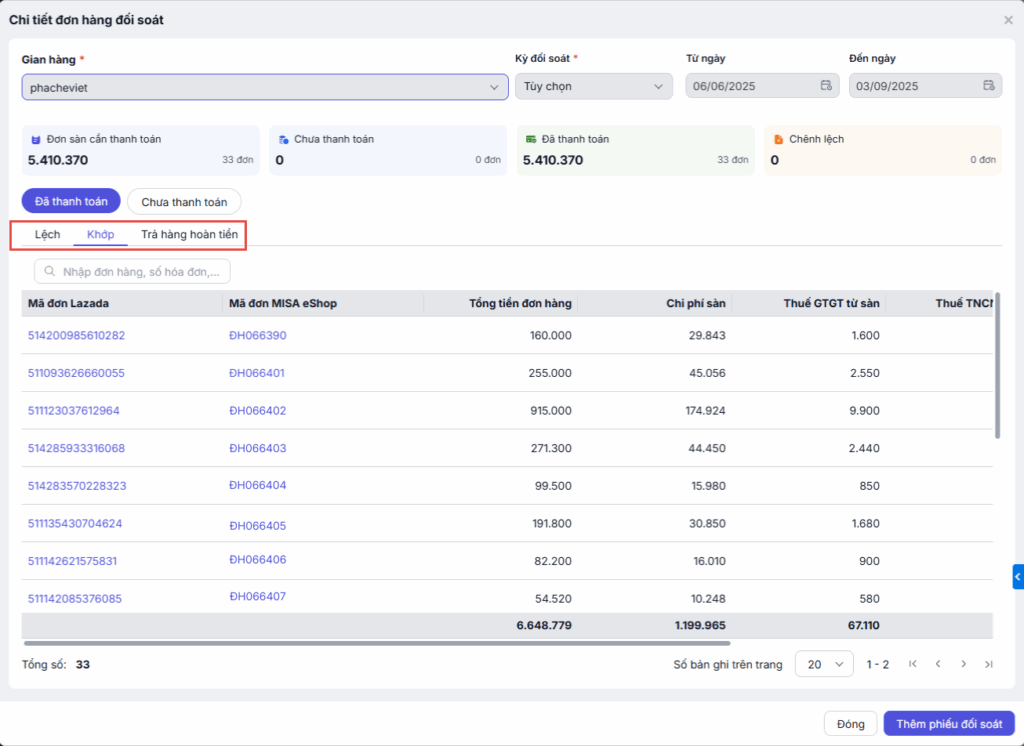Switch to the 'Chưa thanh toán' filter pill
This screenshot has height=746, width=1024.
(184, 201)
